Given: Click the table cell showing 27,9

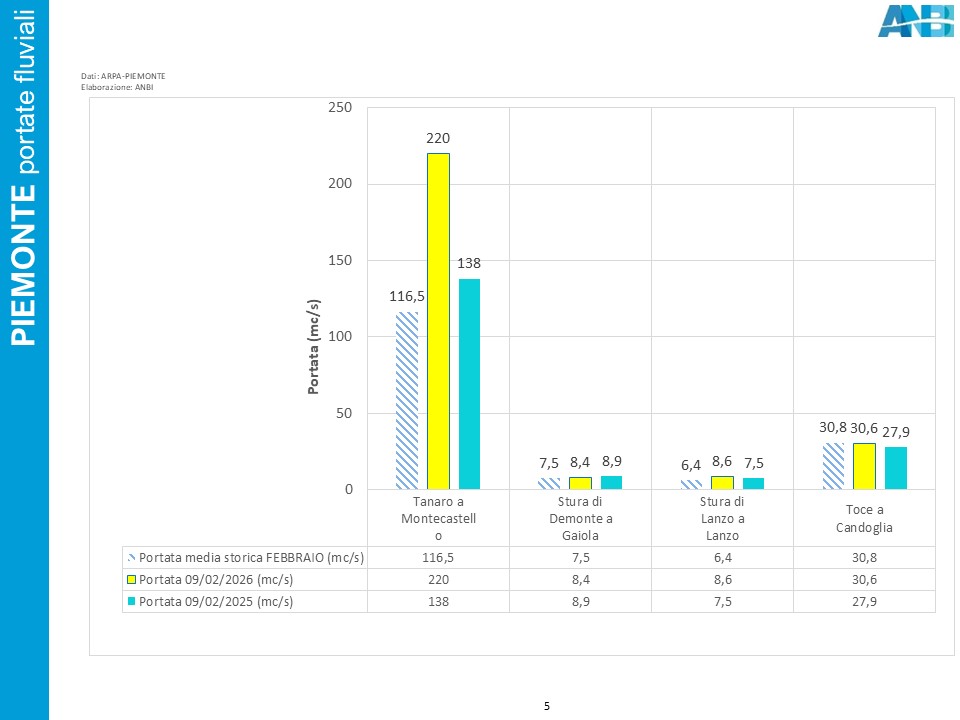Looking at the screenshot, I should (864, 601).
